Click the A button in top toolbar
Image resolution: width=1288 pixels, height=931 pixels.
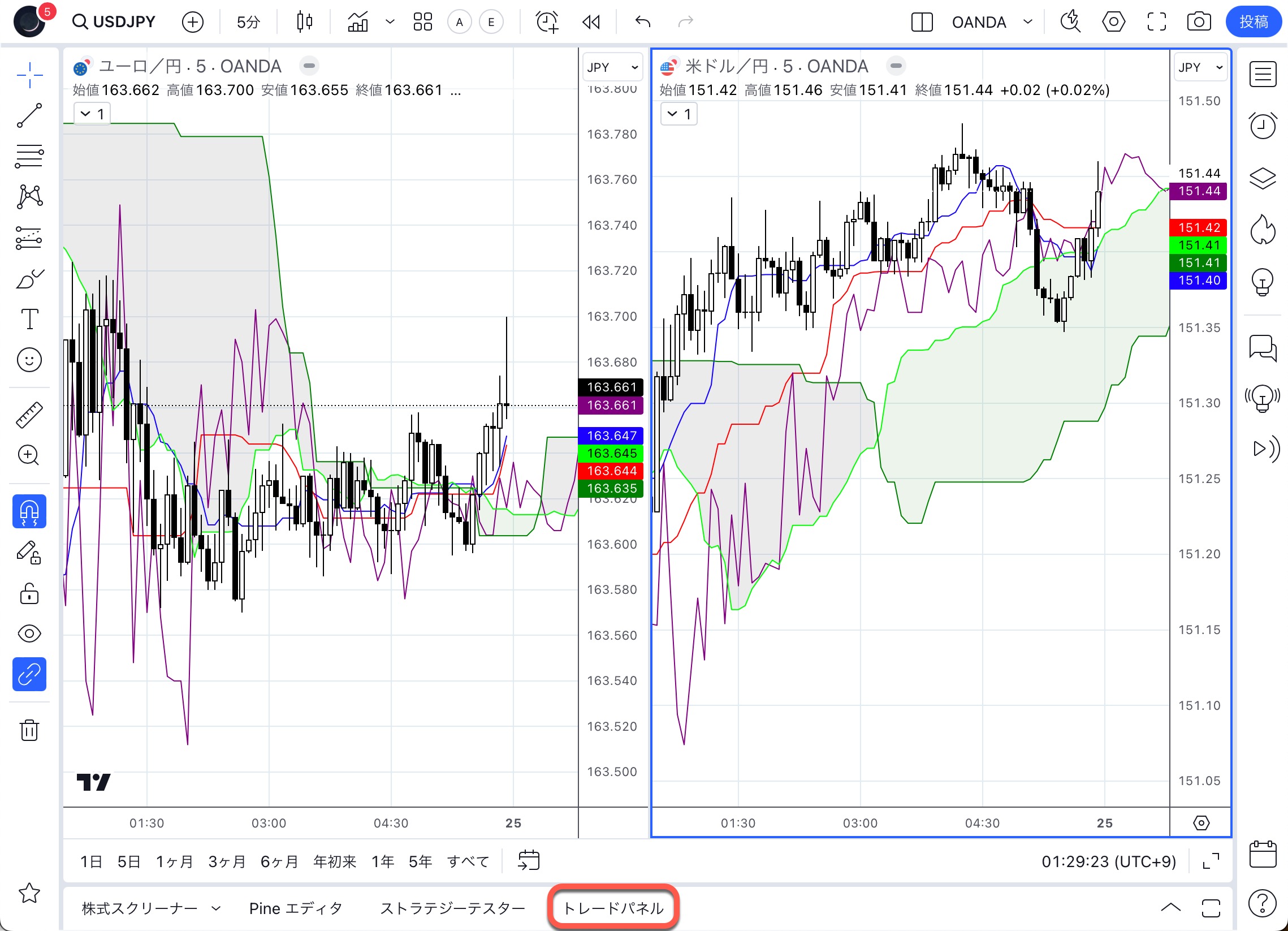click(460, 22)
